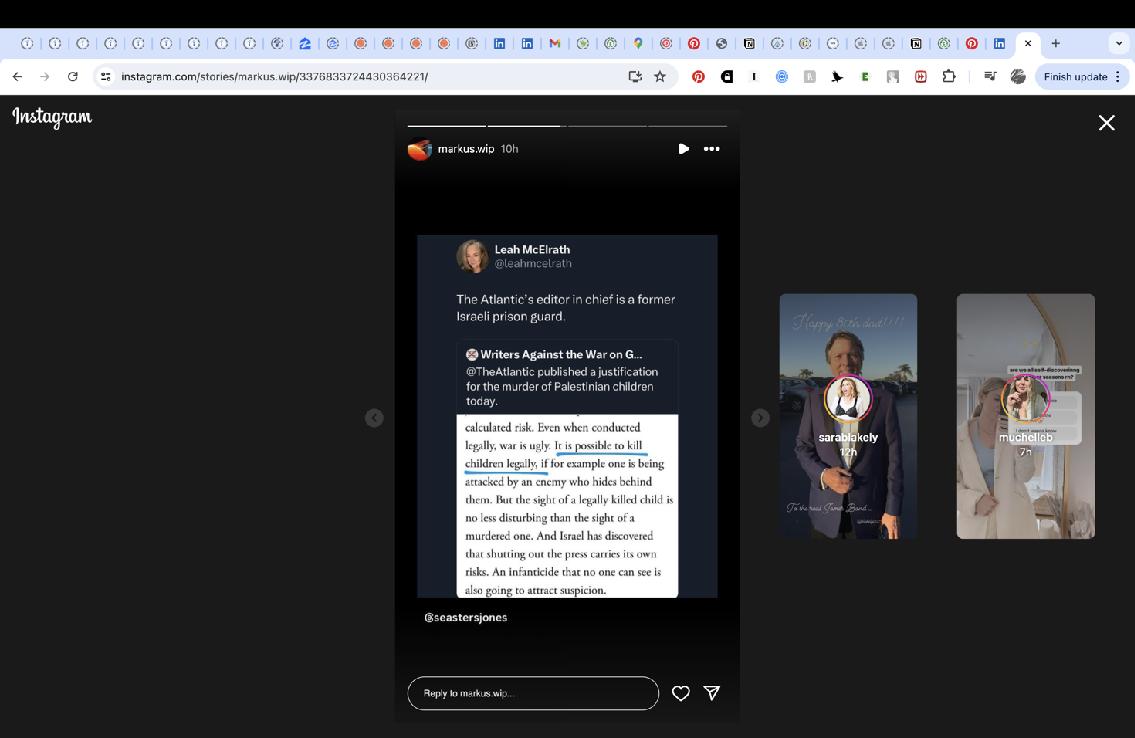Play the paused story
This screenshot has height=738, width=1135.
point(683,149)
